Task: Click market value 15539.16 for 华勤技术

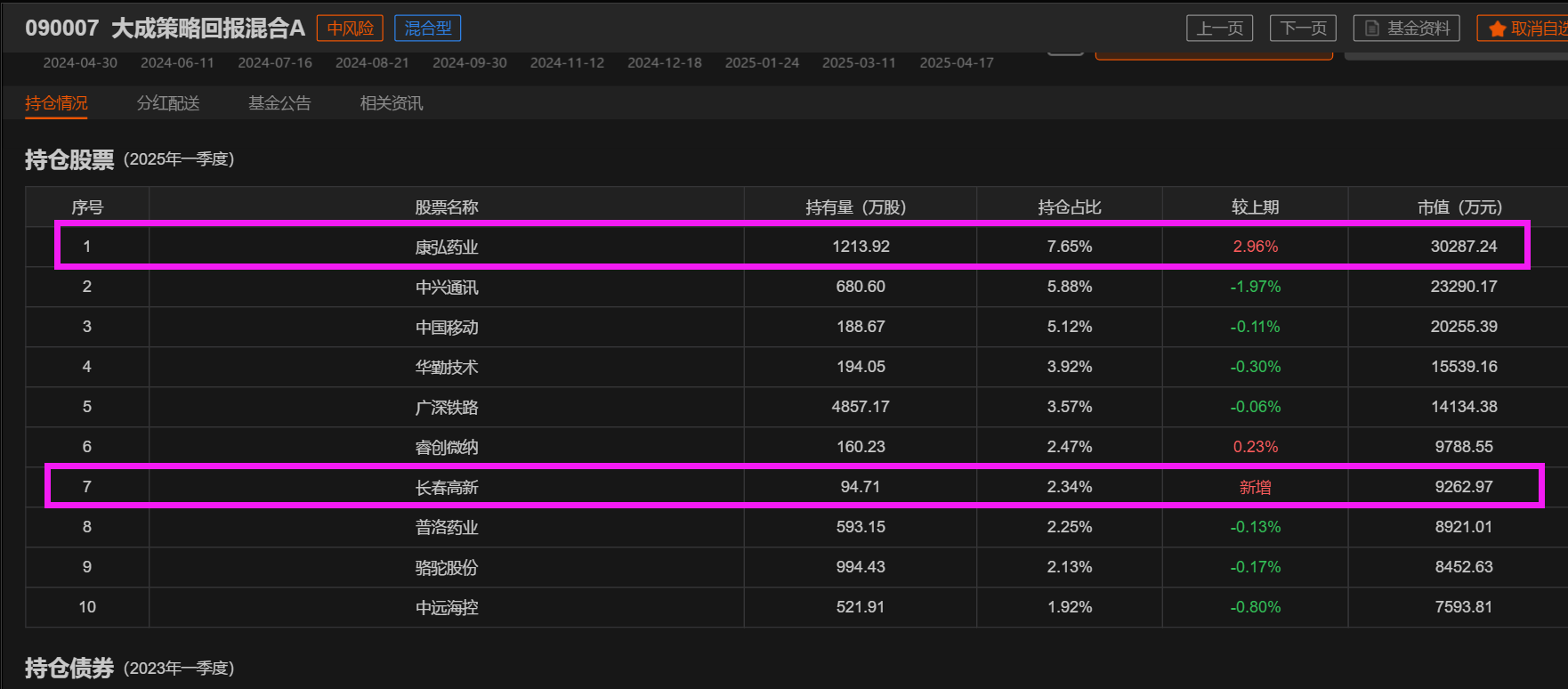Action: point(1464,367)
